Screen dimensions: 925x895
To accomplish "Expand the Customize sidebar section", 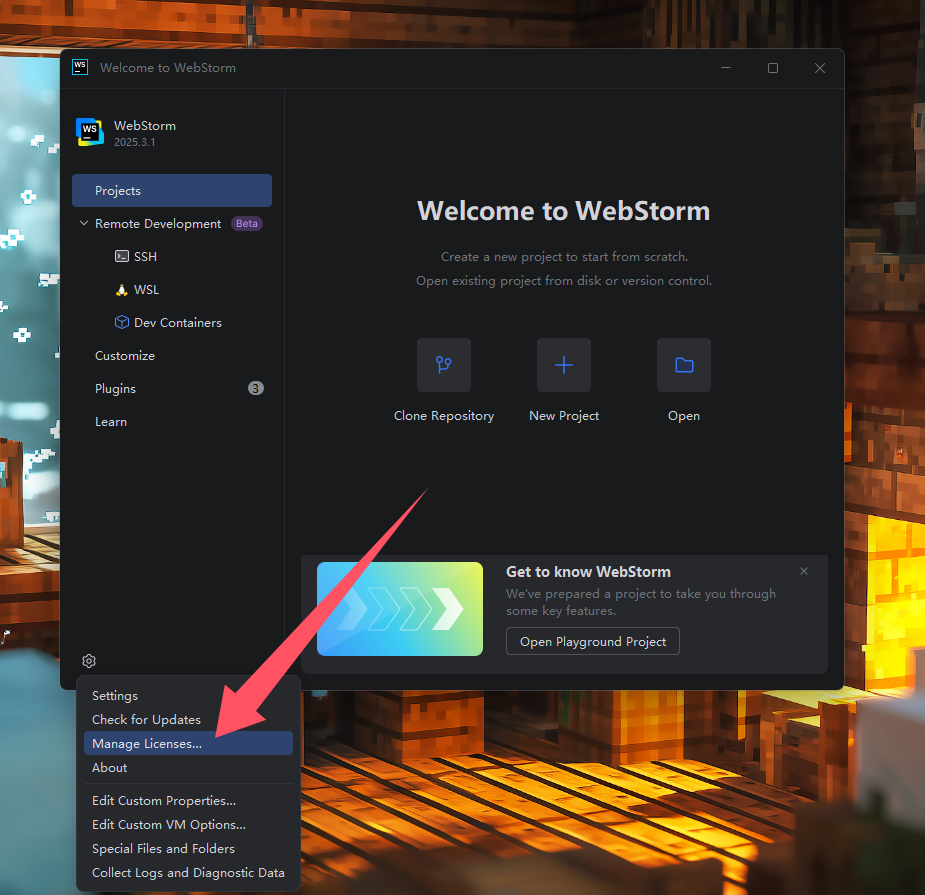I will click(124, 355).
